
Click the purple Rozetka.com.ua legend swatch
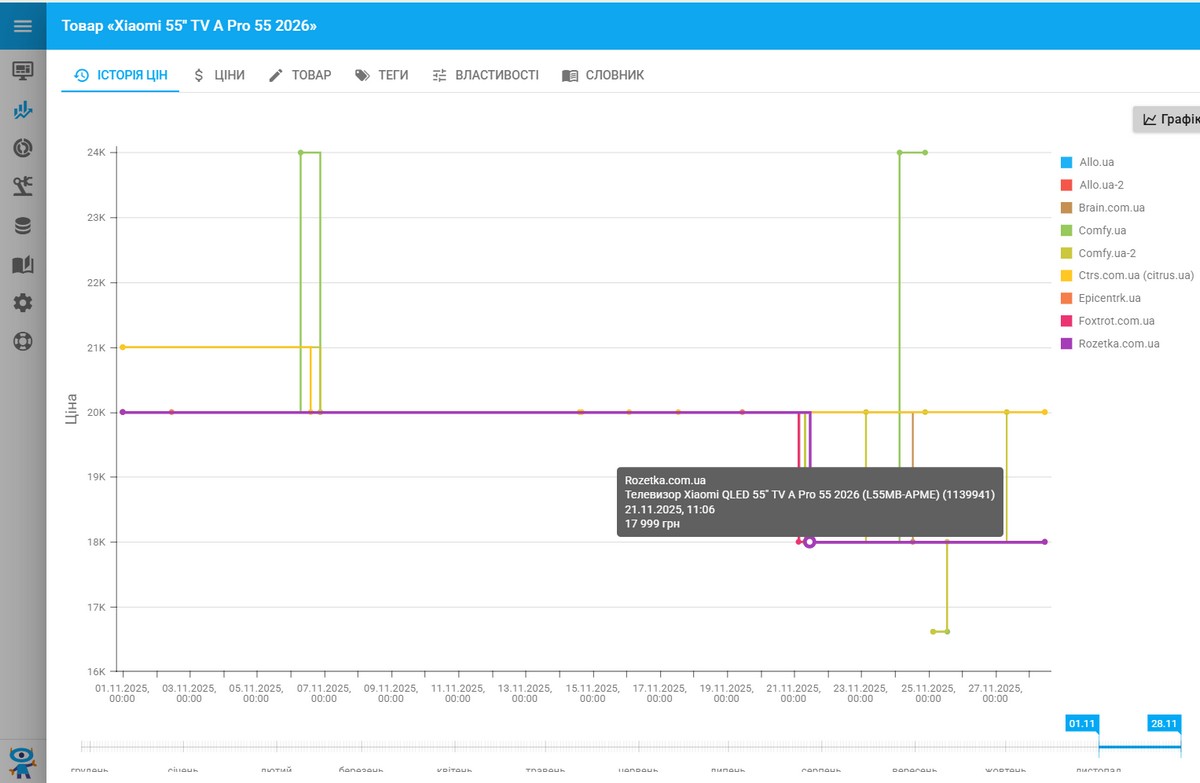coord(1066,344)
